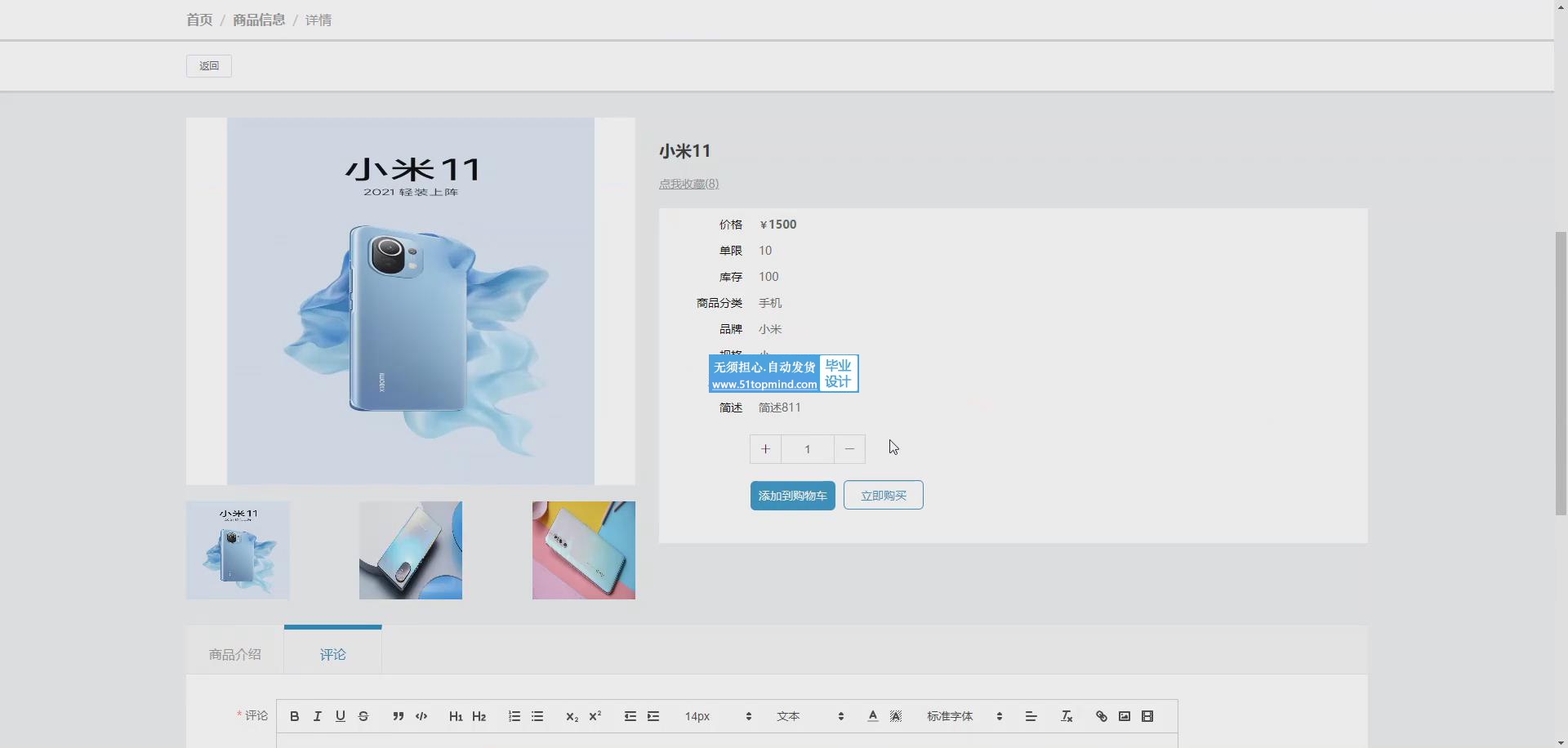Click the 简述811 description text

pos(780,407)
